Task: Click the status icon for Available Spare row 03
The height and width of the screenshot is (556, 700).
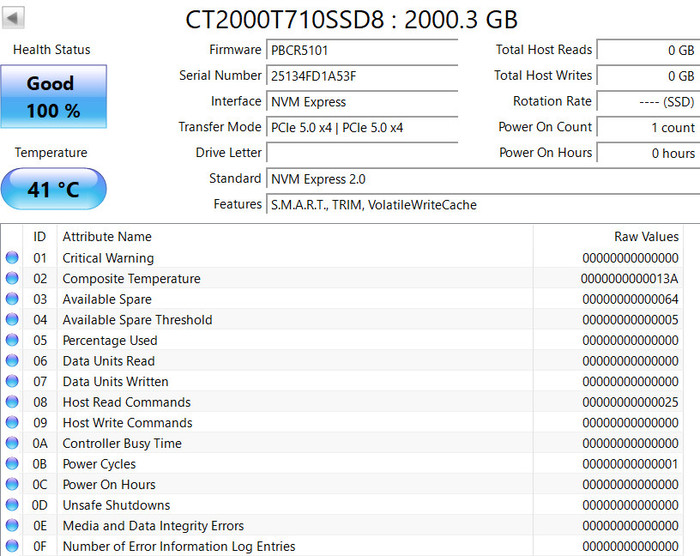Action: pos(12,299)
